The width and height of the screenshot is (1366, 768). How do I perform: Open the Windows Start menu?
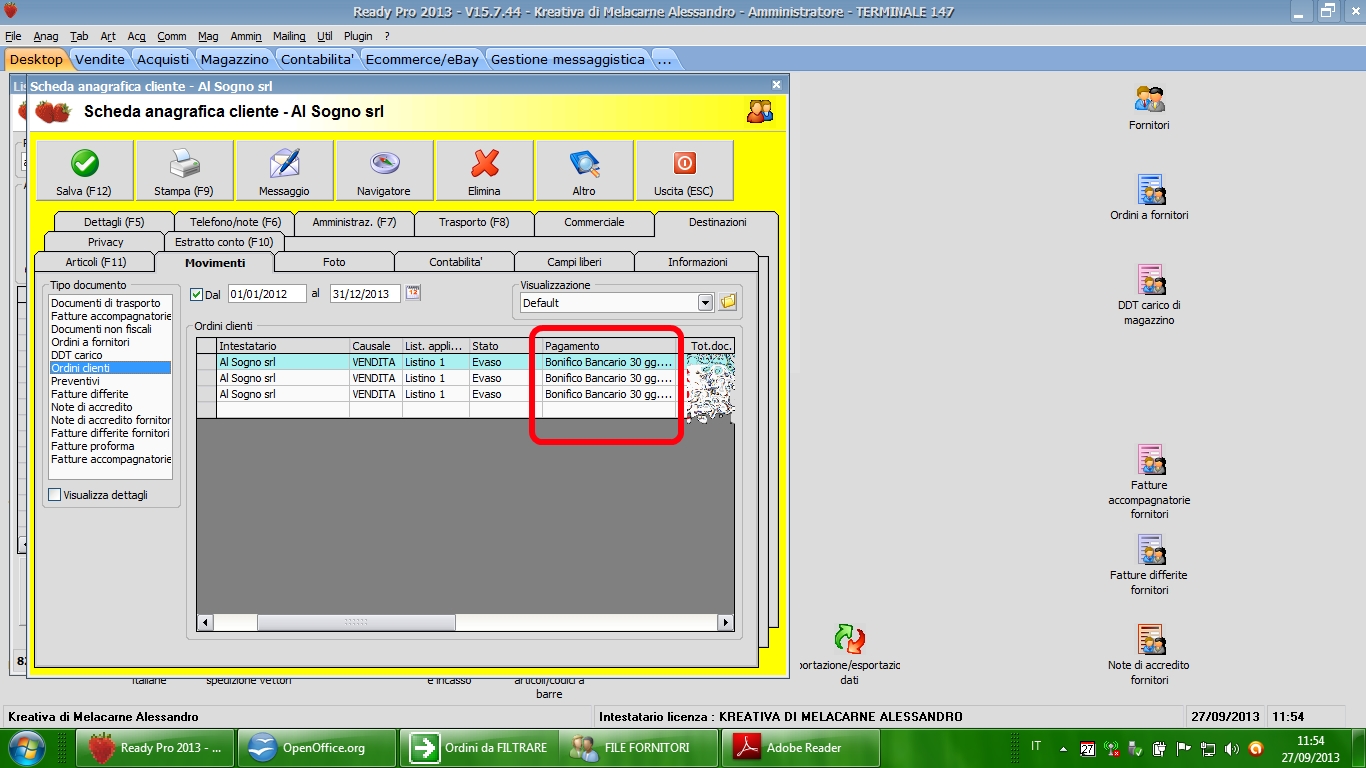click(x=27, y=747)
